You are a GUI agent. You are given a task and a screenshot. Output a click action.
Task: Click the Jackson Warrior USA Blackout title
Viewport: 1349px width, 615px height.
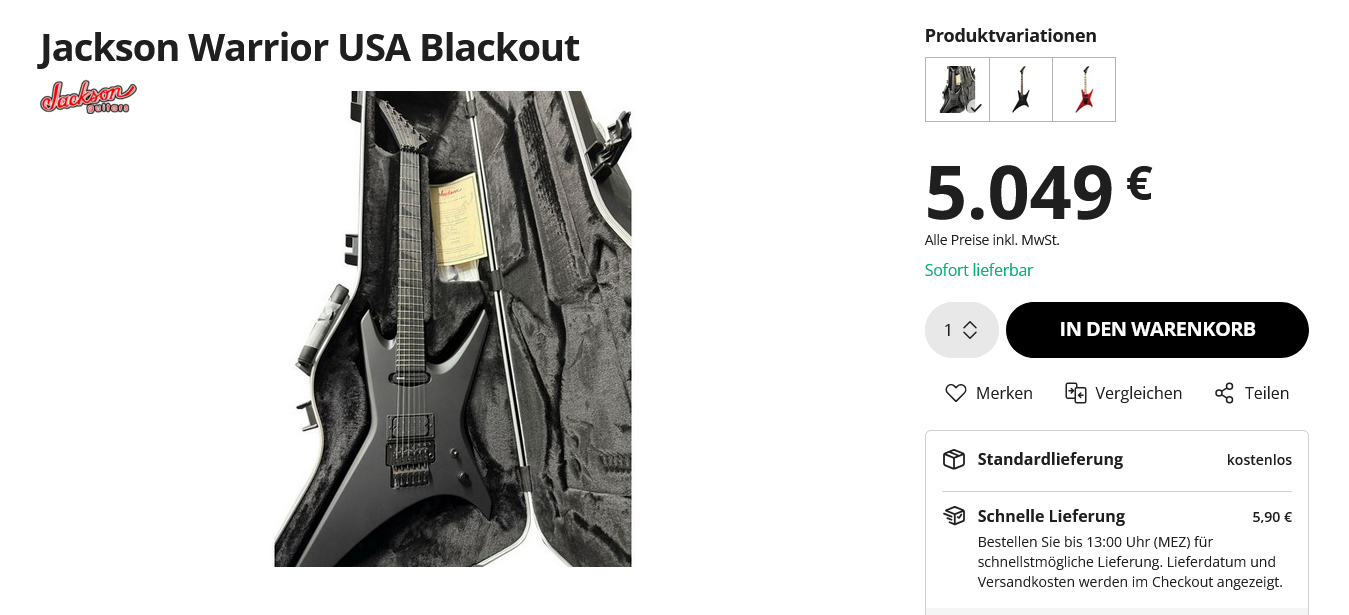(x=309, y=47)
